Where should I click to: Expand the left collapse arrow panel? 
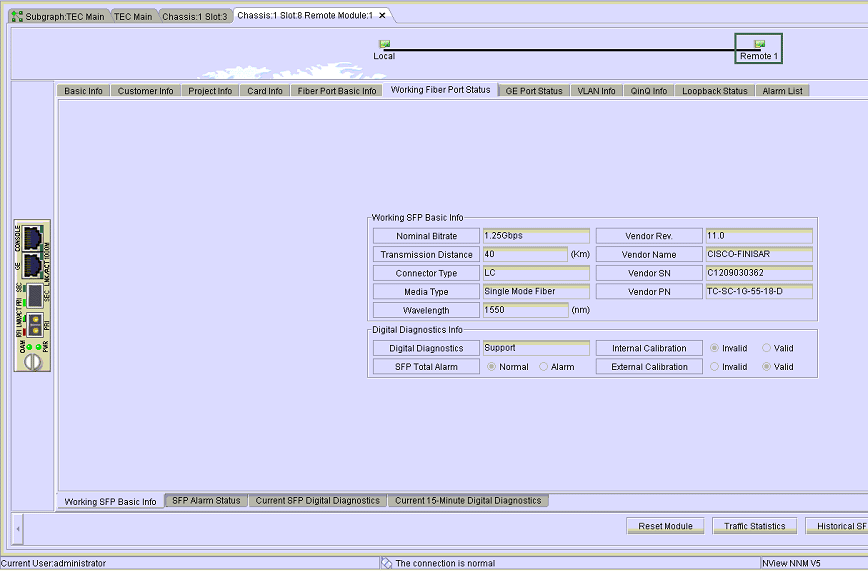[18, 529]
